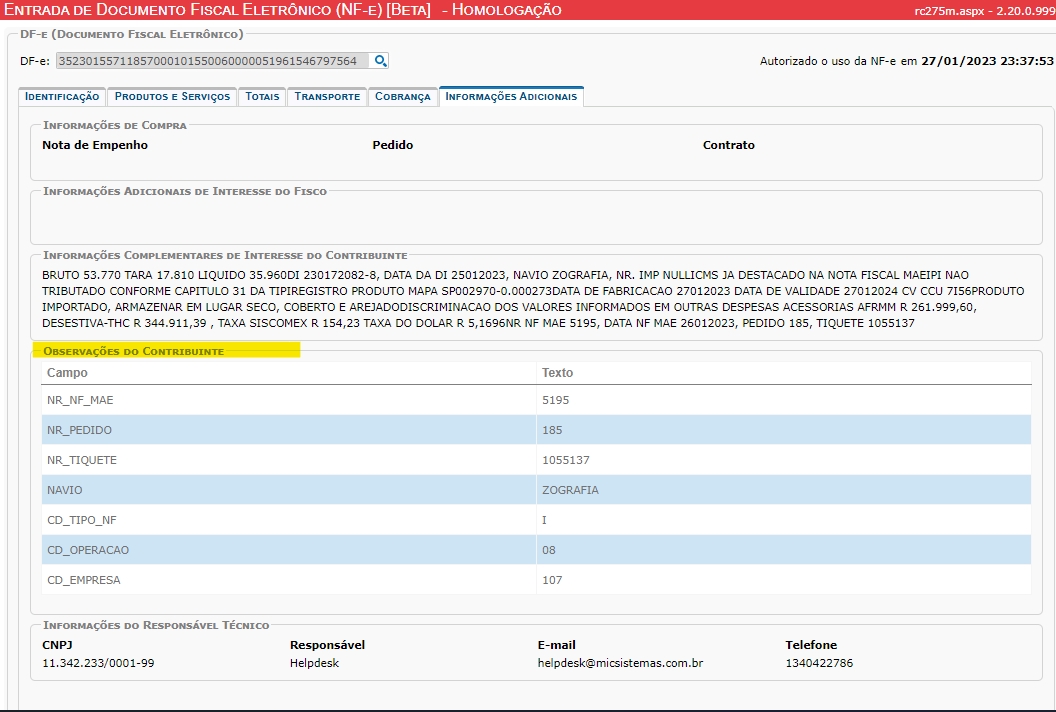Select the NR_NF_MAE field cell
The height and width of the screenshot is (712, 1056).
(x=289, y=400)
